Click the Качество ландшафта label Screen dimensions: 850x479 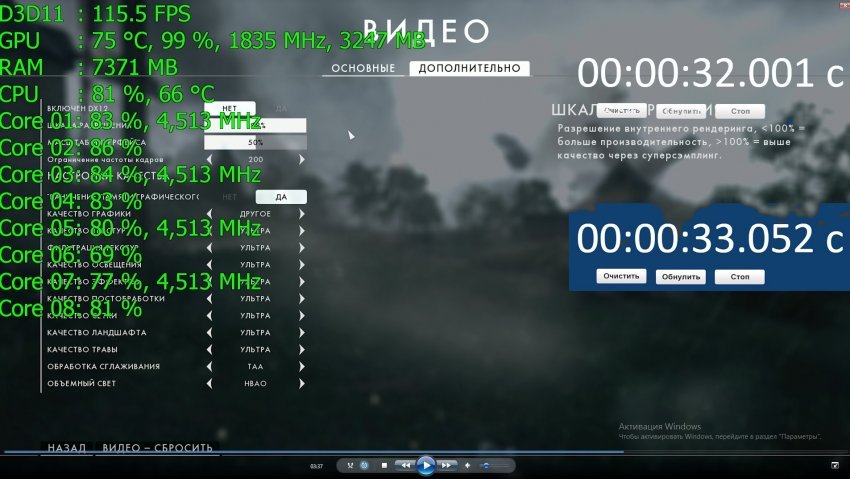tap(96, 333)
